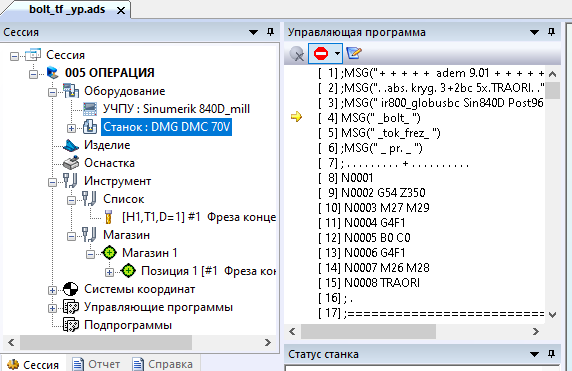The width and height of the screenshot is (572, 371).
Task: Pin the Сессия panel
Action: pyautogui.click(x=270, y=32)
